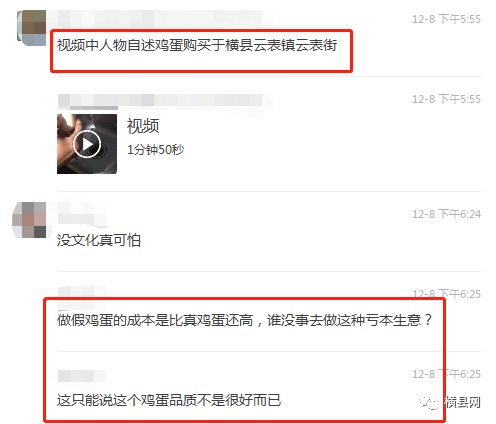496x424 pixels.
Task: Click the 12-8 下午6:24 timestamp
Action: pos(446,214)
